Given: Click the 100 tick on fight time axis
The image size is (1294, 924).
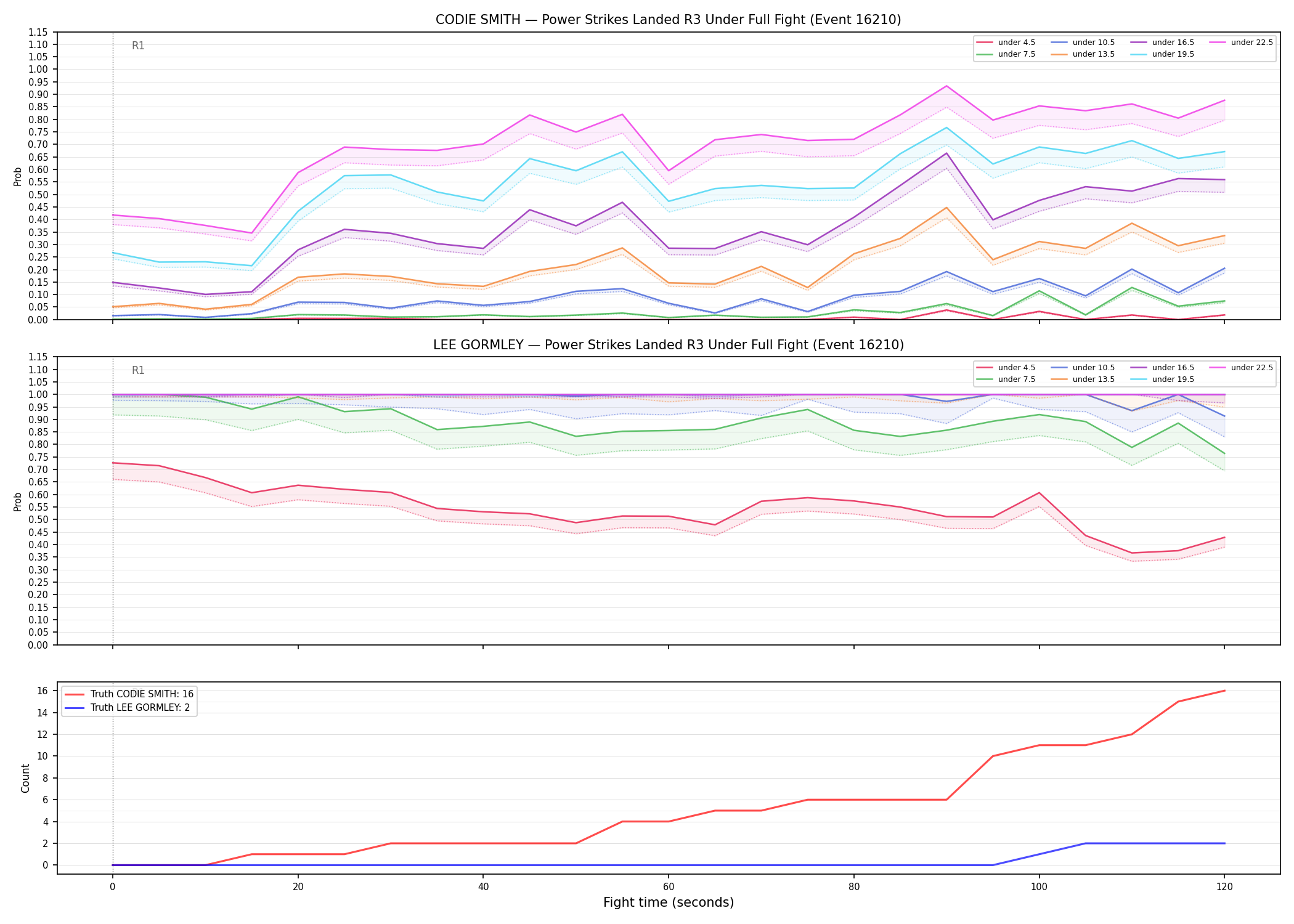Looking at the screenshot, I should [x=1039, y=887].
